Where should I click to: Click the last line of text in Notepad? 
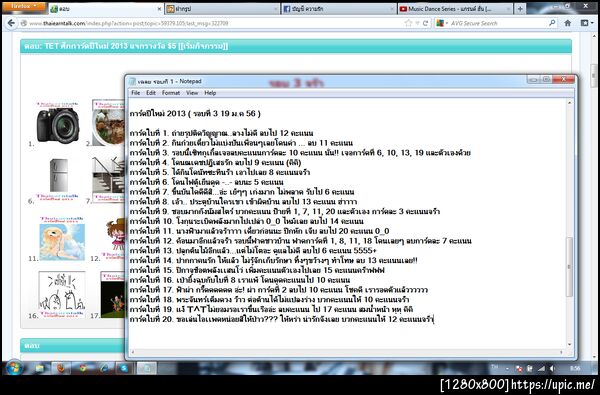coord(281,319)
